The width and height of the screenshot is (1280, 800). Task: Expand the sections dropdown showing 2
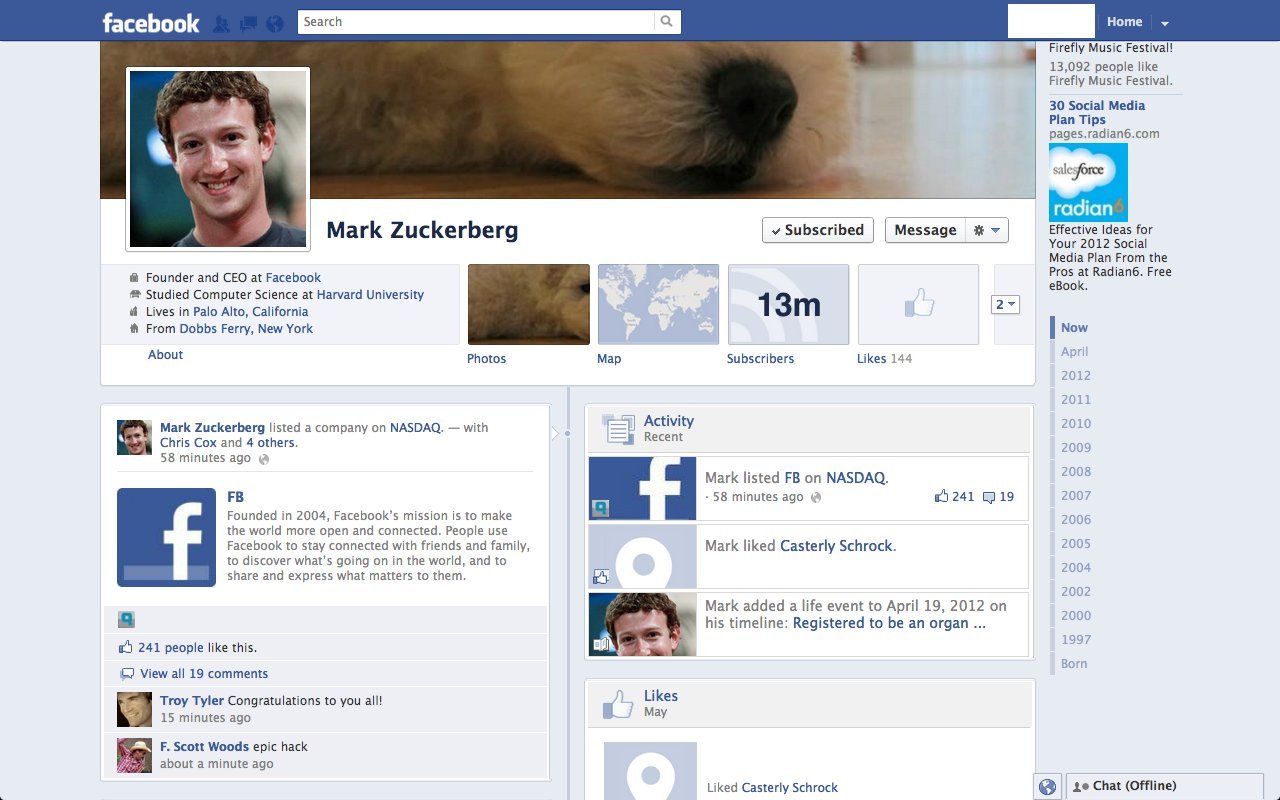pos(1005,304)
